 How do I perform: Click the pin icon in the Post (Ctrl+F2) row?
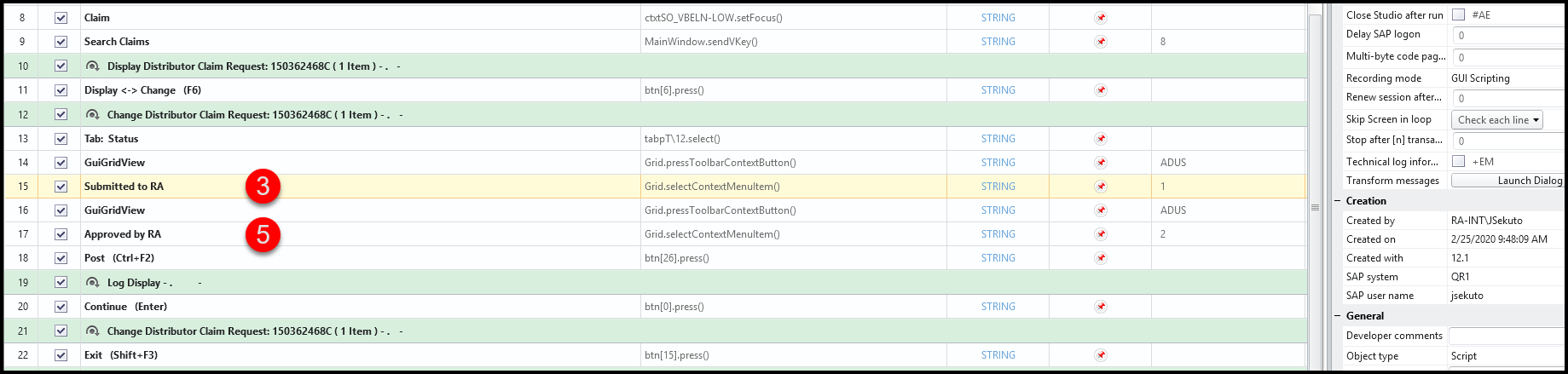pos(1101,258)
